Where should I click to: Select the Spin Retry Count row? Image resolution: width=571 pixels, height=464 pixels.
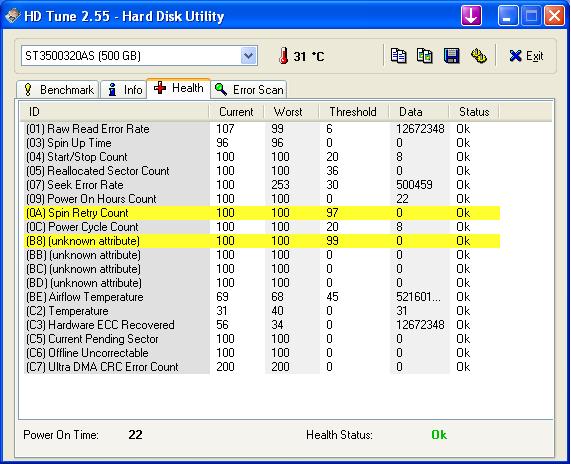(262, 213)
